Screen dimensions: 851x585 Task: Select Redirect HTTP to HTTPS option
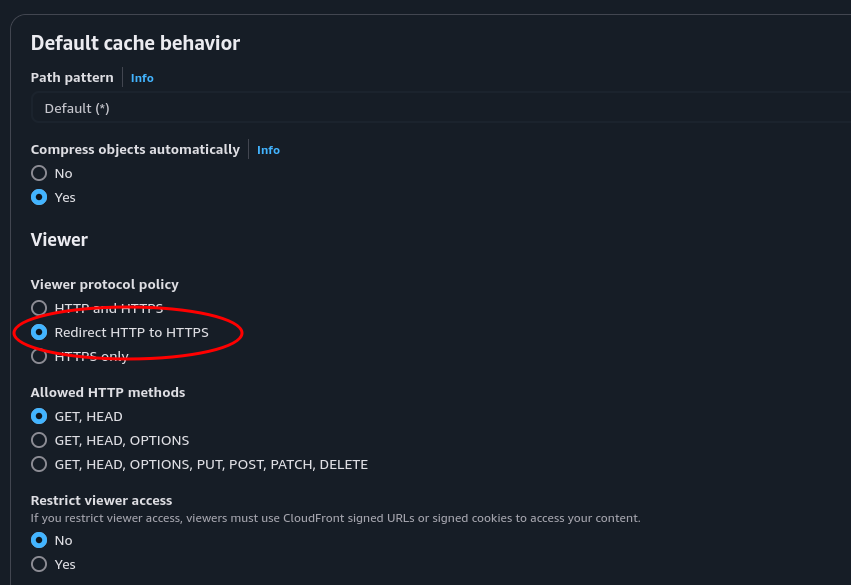[x=39, y=332]
